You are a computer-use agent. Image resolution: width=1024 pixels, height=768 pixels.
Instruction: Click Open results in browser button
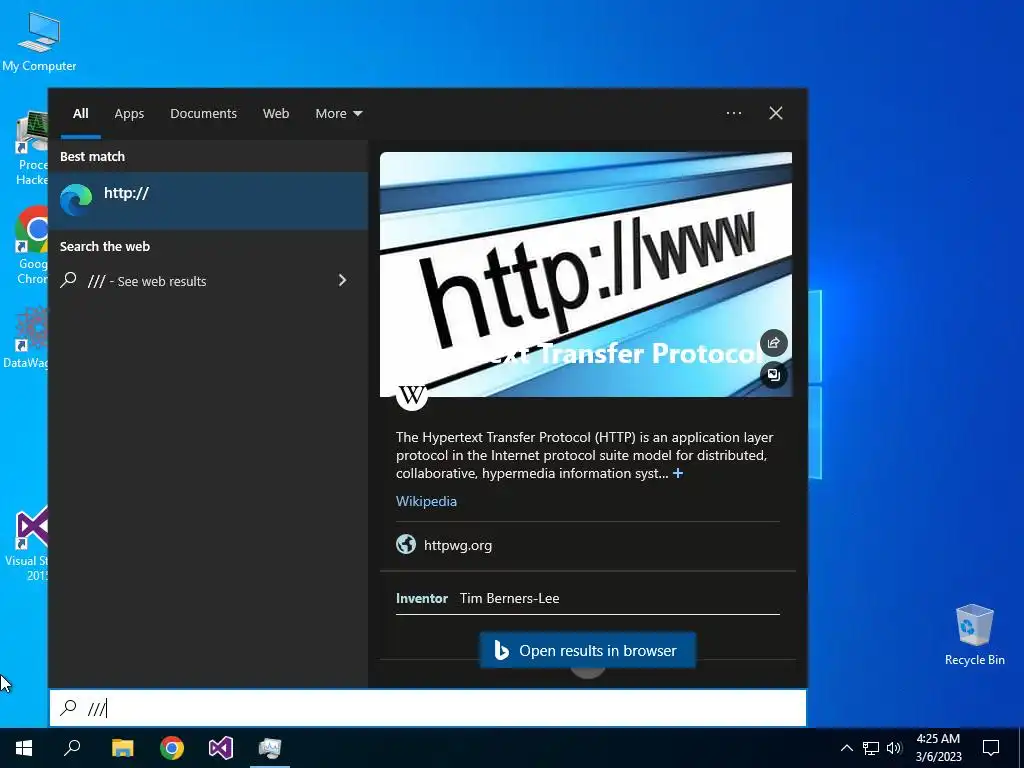tap(588, 650)
